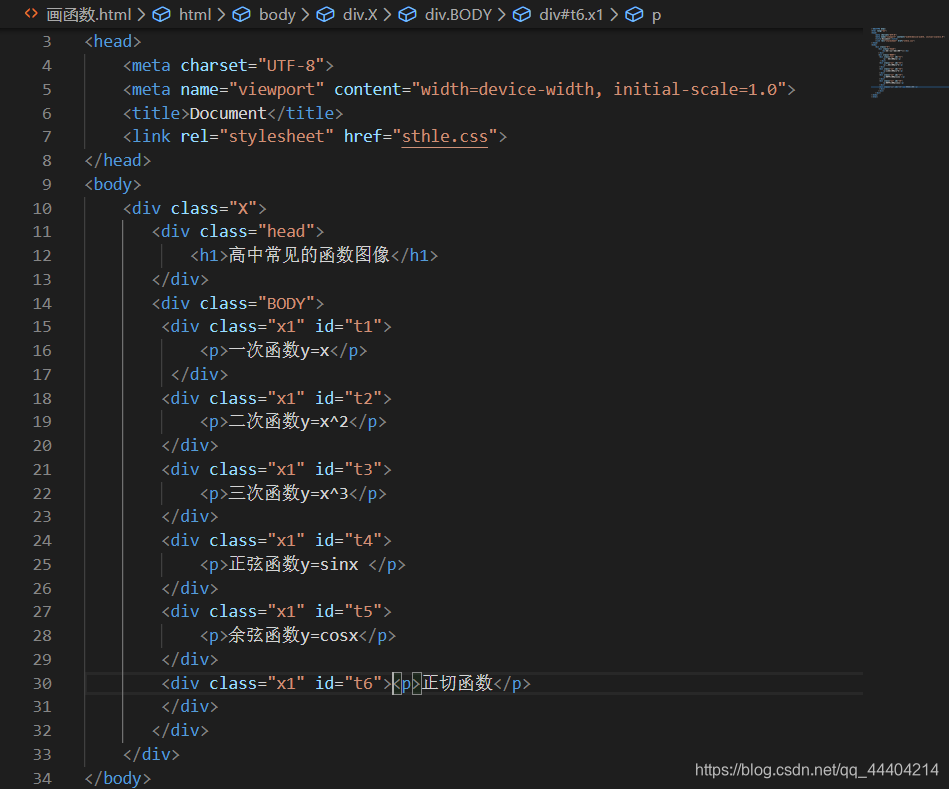The width and height of the screenshot is (949, 789).
Task: Expand chevron after div.BODY breadcrumb
Action: pos(502,14)
